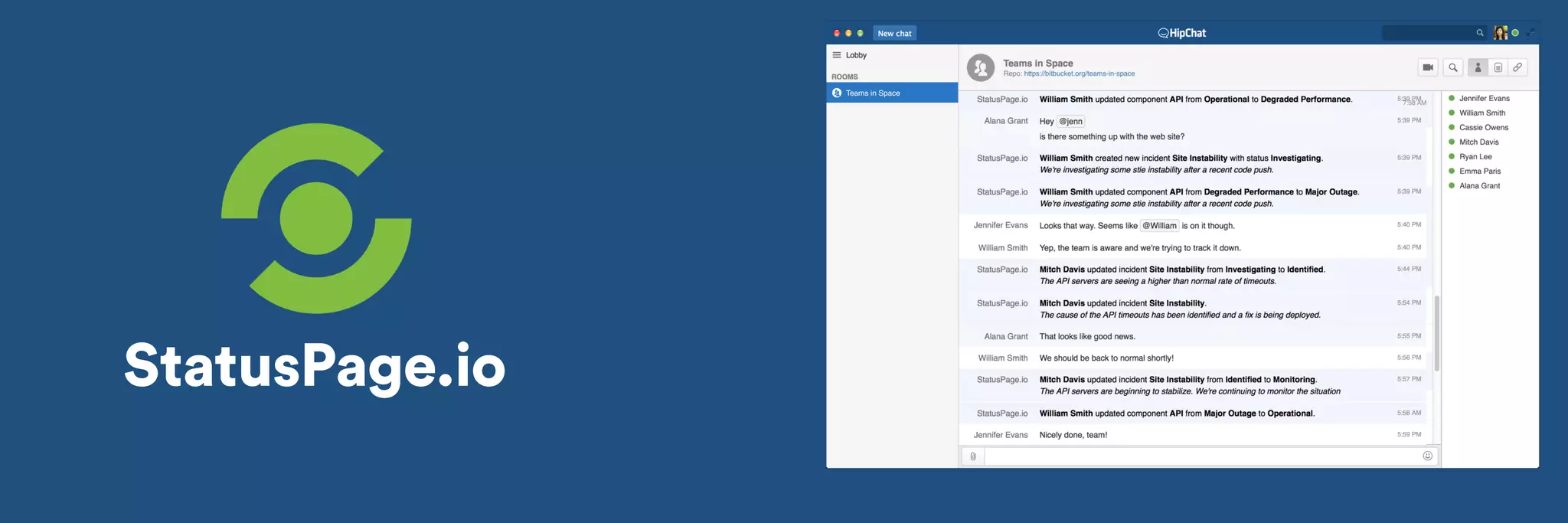Click the Teams in Space room avatar
The height and width of the screenshot is (523, 1568).
point(981,67)
